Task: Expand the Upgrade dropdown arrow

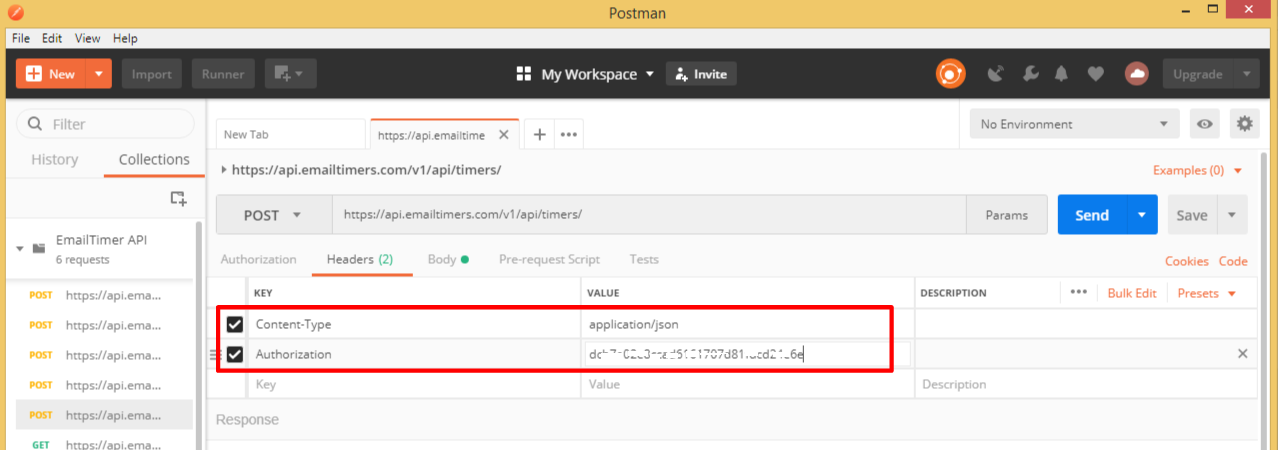Action: [1246, 74]
